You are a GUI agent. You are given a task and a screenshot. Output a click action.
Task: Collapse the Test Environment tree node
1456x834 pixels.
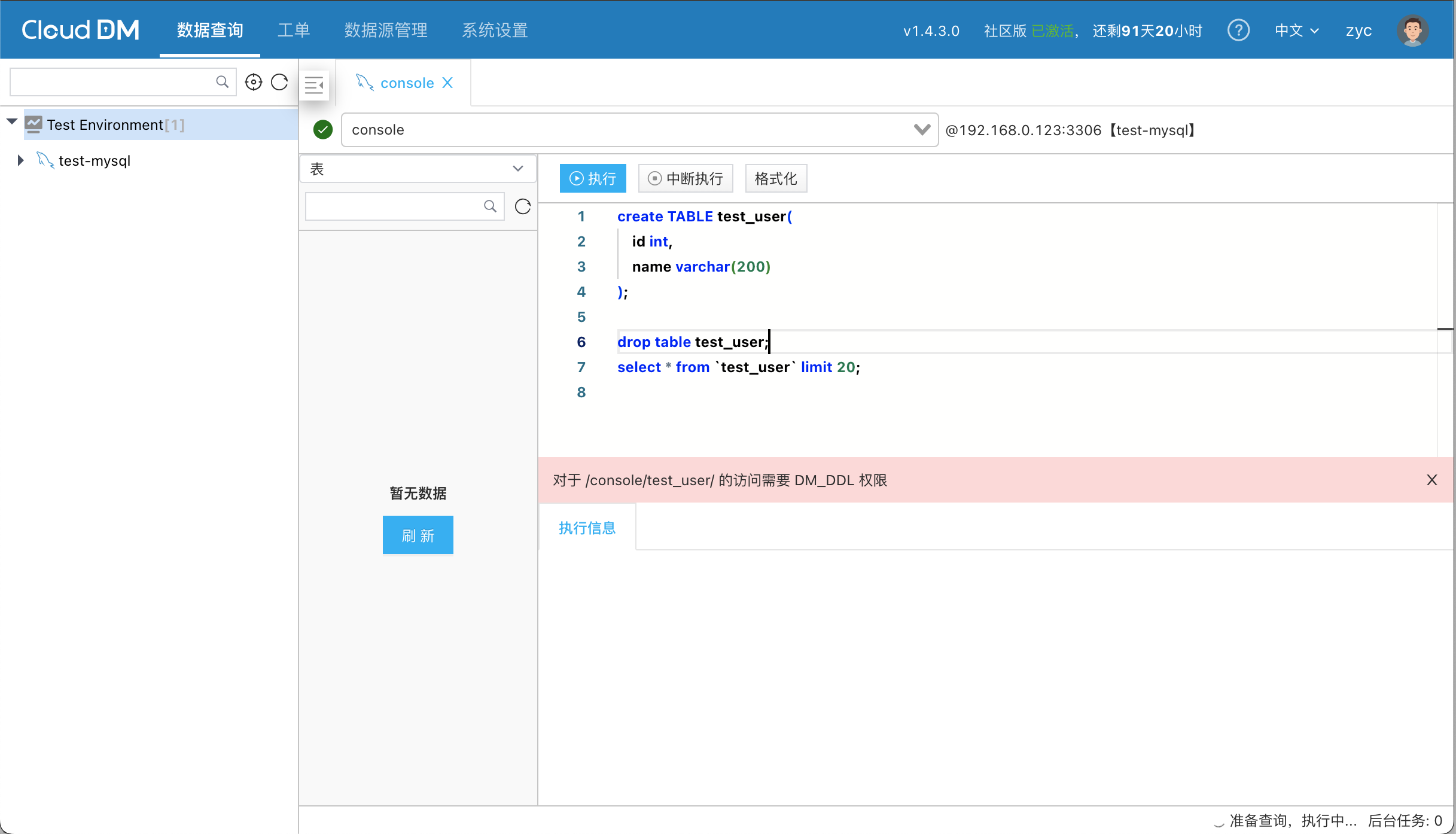[11, 122]
